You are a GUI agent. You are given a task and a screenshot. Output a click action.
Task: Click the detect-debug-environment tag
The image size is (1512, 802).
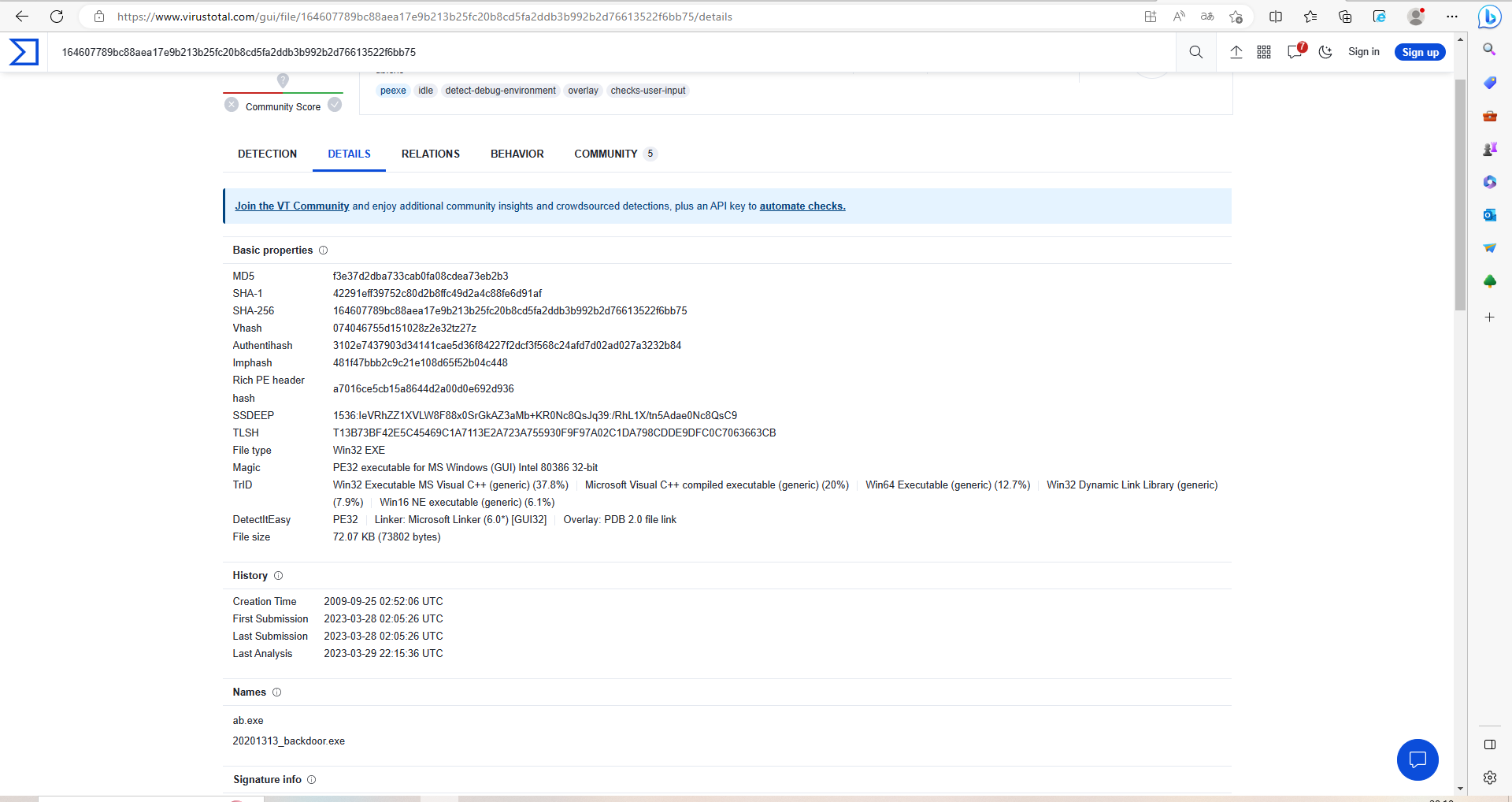click(x=501, y=91)
